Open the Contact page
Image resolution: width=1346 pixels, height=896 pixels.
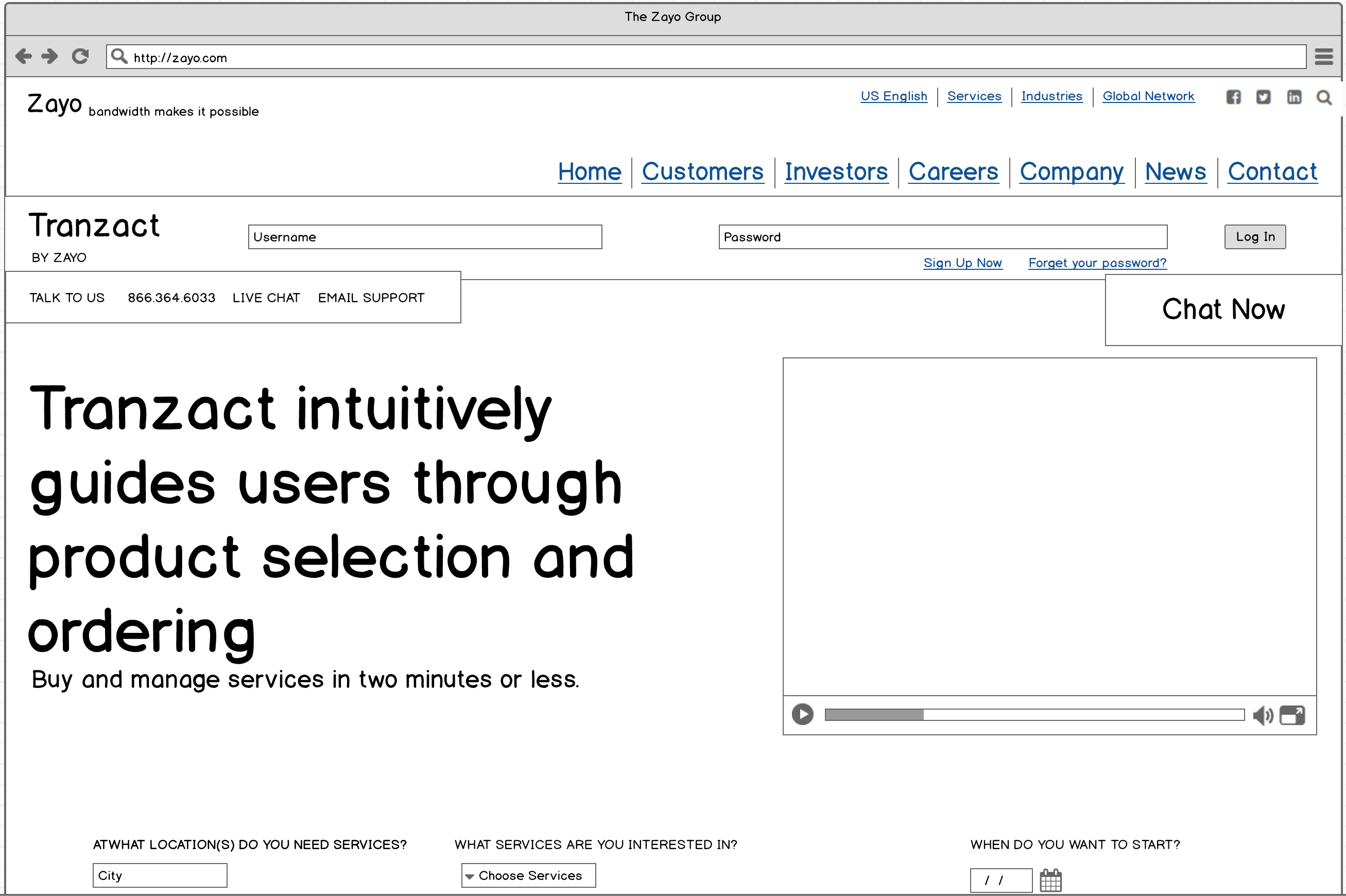[x=1273, y=171]
